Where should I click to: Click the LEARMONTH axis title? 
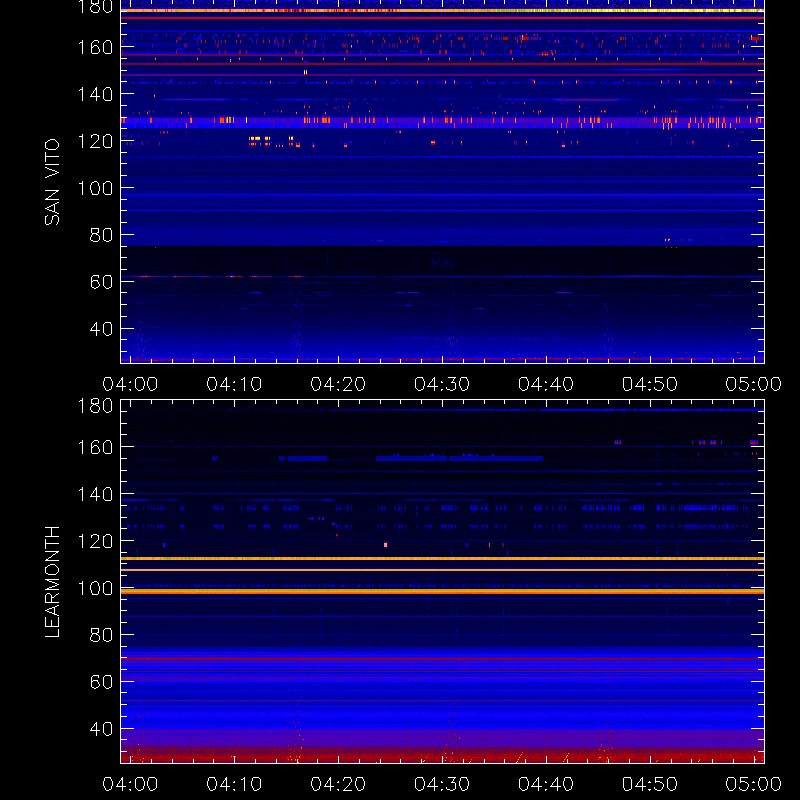[x=52, y=582]
